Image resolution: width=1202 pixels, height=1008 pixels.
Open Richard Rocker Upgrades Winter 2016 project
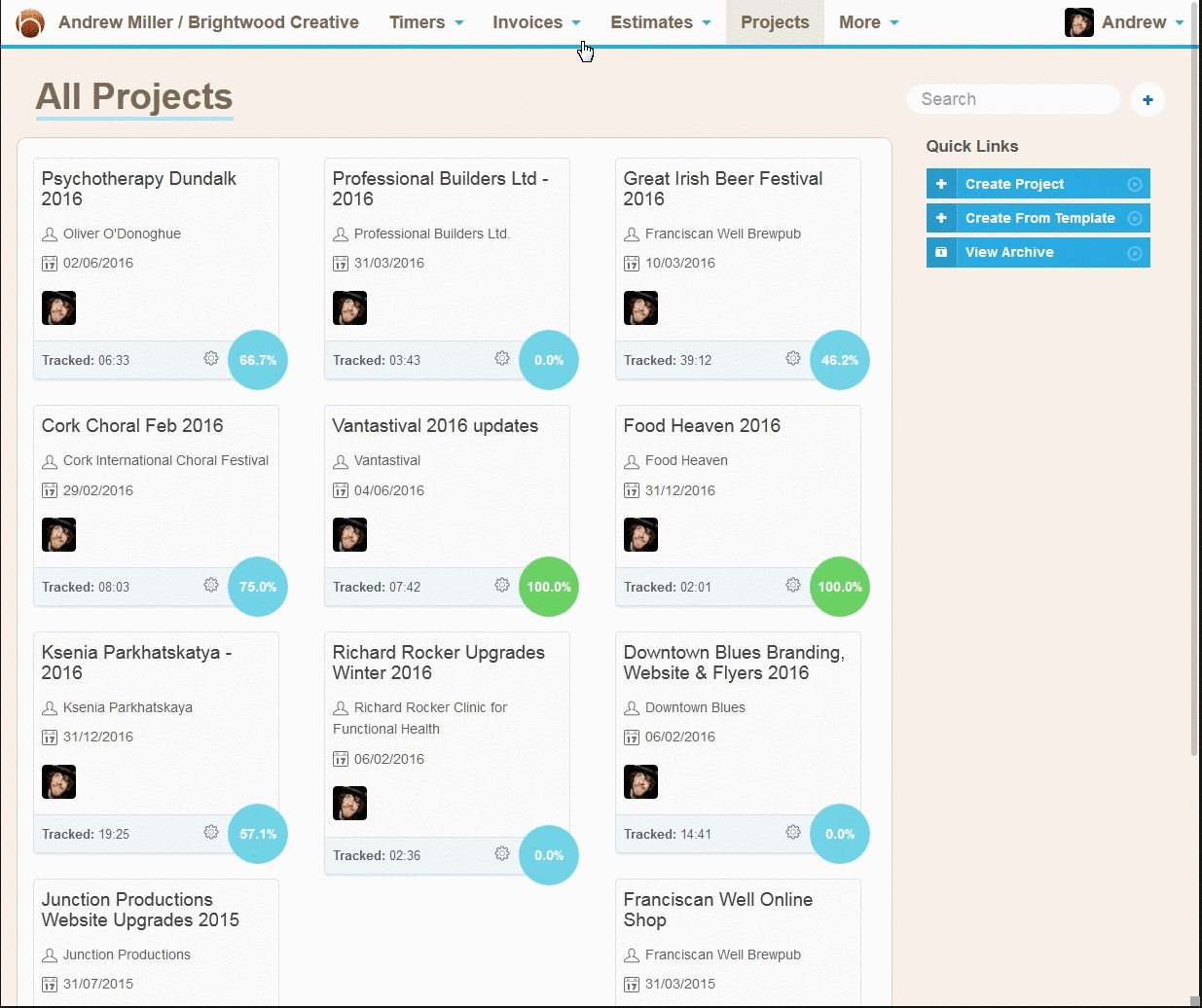tap(439, 663)
